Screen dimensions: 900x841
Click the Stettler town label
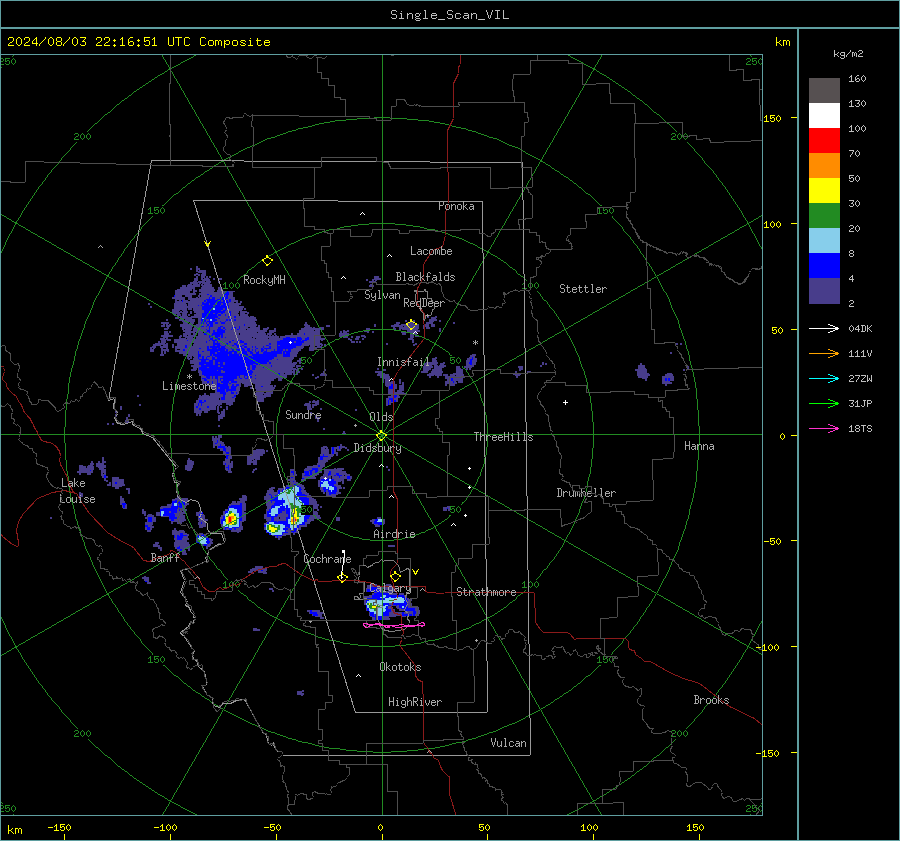(x=583, y=289)
